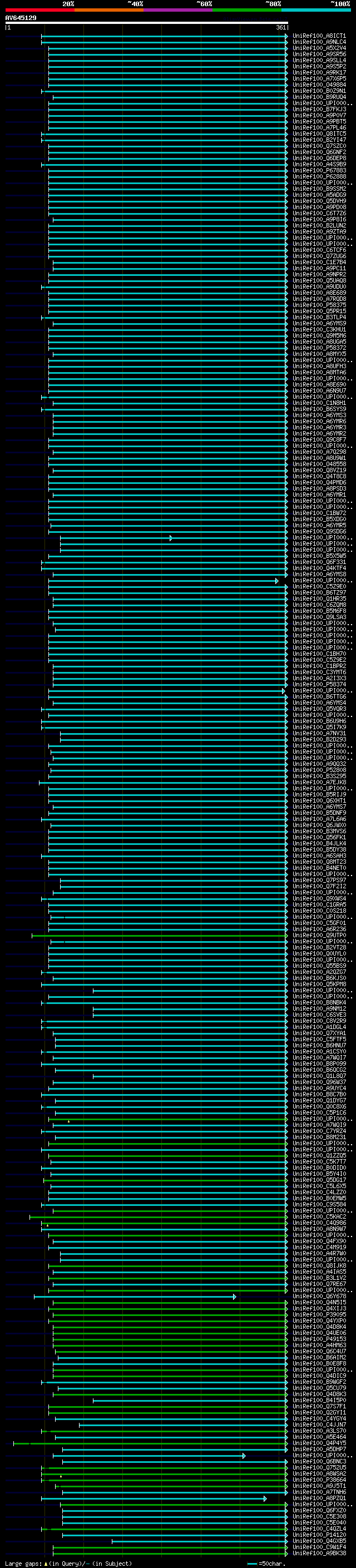Select the UniRef100_Q6GNF2 label
The height and width of the screenshot is (1568, 356).
[x=319, y=152]
